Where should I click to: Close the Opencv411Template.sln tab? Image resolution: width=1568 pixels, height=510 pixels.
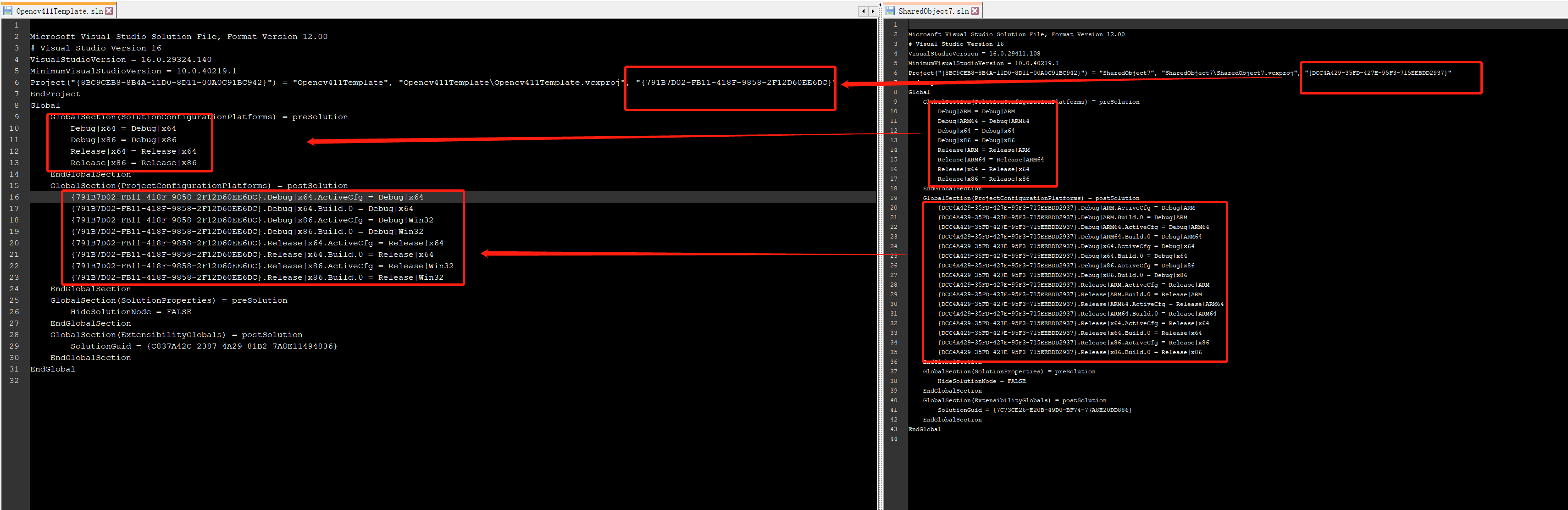(109, 11)
